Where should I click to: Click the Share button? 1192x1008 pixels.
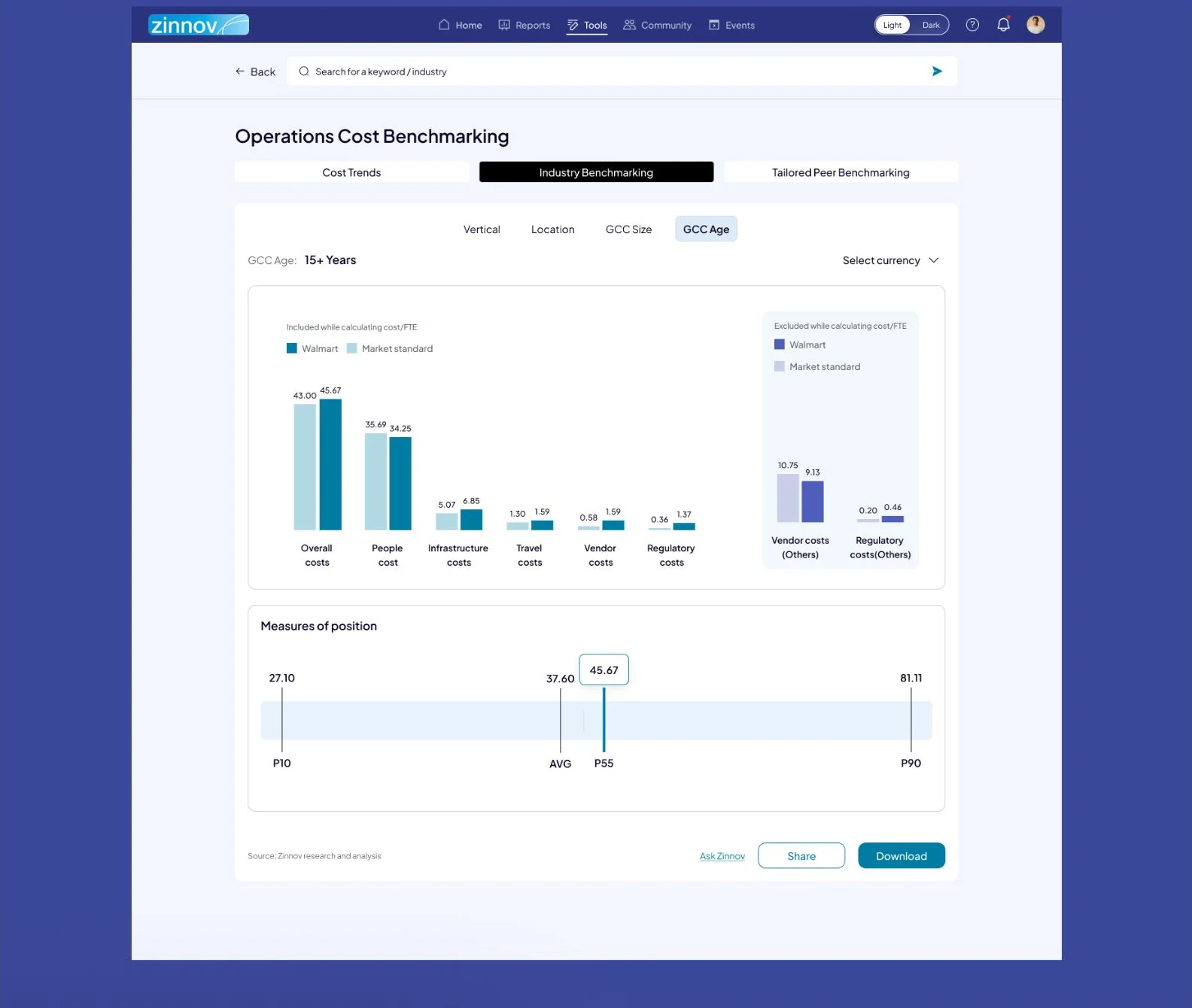pyautogui.click(x=801, y=856)
